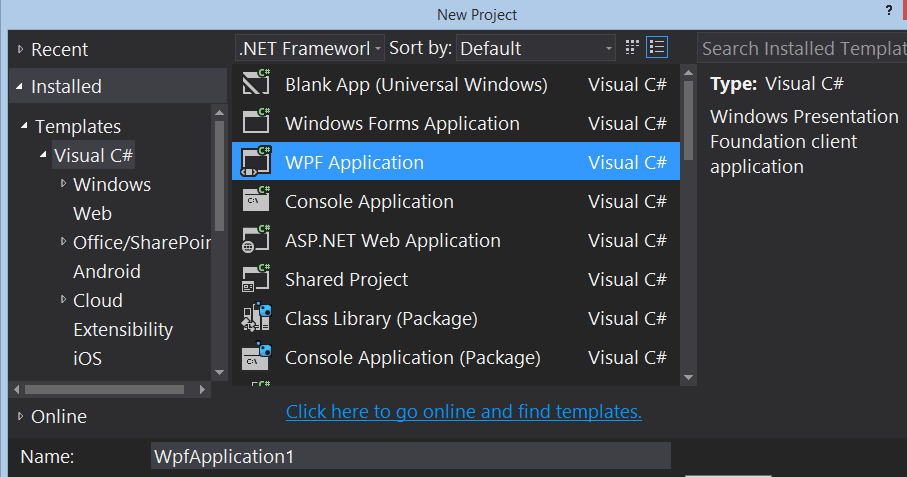Click the template list scroll up arrow
The image size is (907, 477).
tap(688, 73)
